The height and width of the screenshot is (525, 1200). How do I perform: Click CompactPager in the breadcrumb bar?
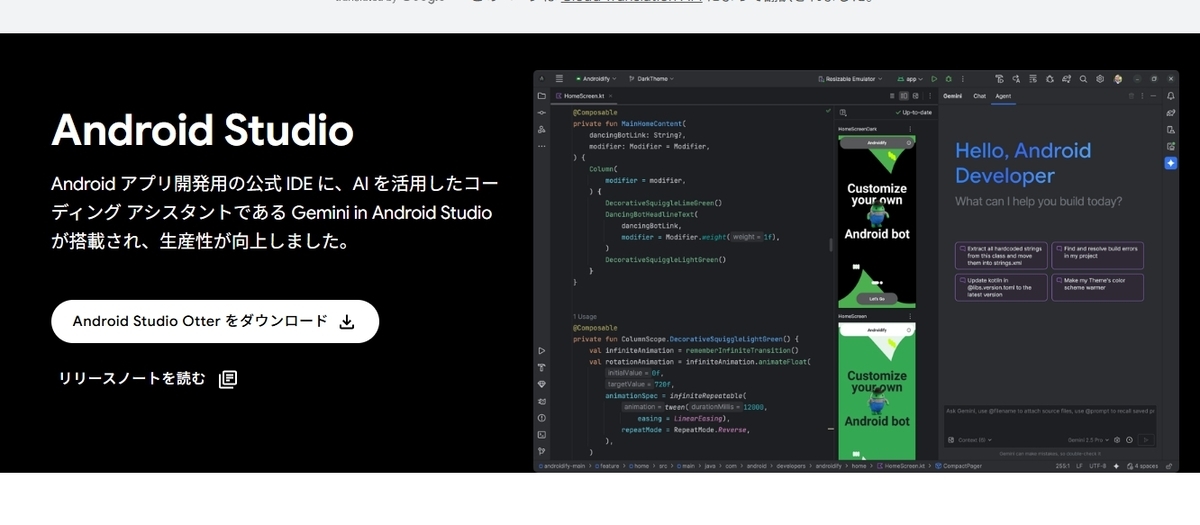click(x=959, y=466)
